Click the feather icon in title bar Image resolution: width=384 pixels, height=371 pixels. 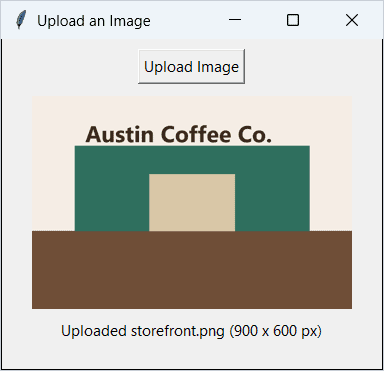click(x=21, y=20)
